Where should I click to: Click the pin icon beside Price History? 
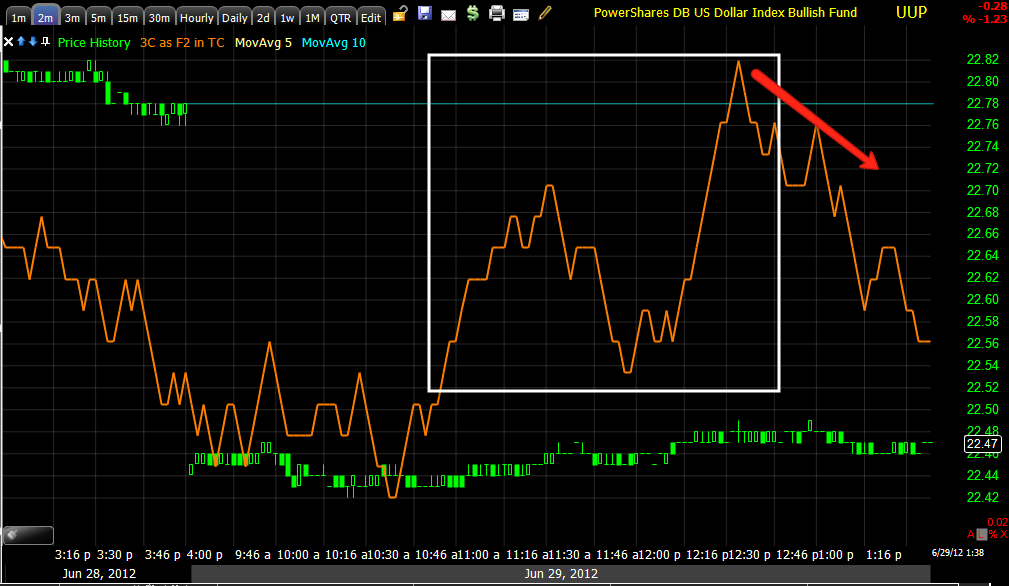pos(45,42)
